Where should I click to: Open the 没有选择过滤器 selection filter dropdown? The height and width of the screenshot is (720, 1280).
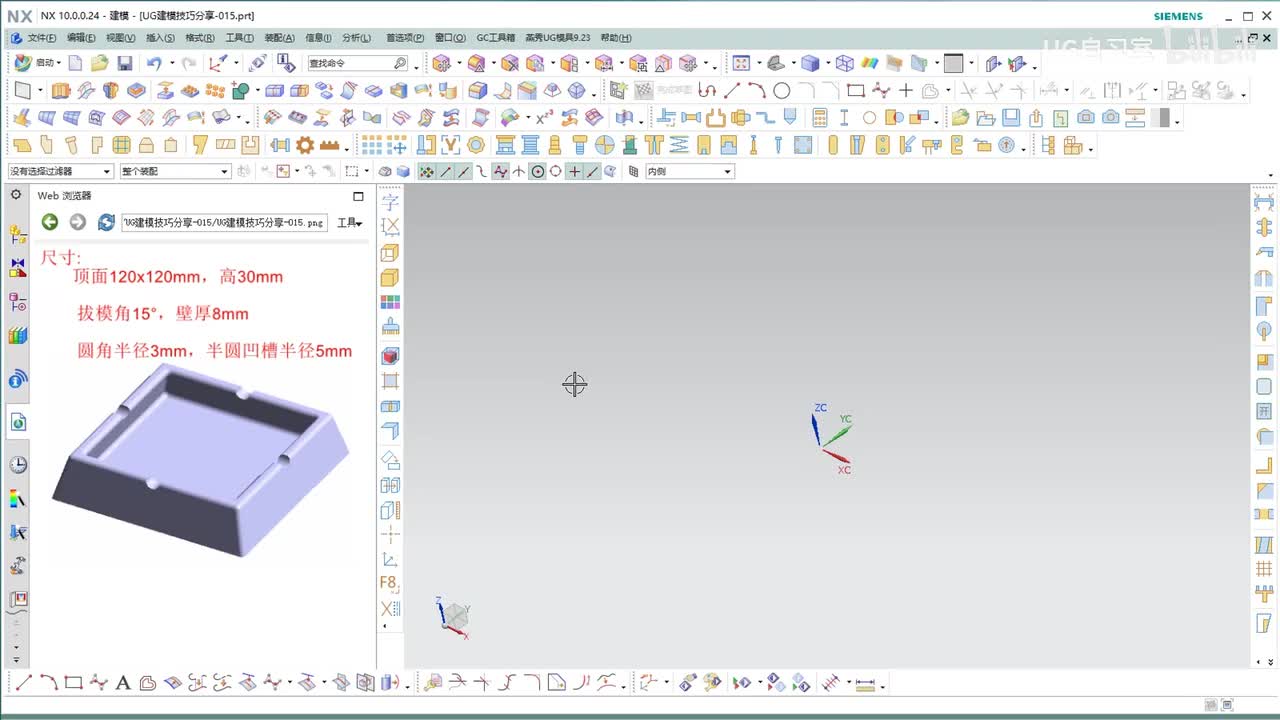(x=60, y=171)
